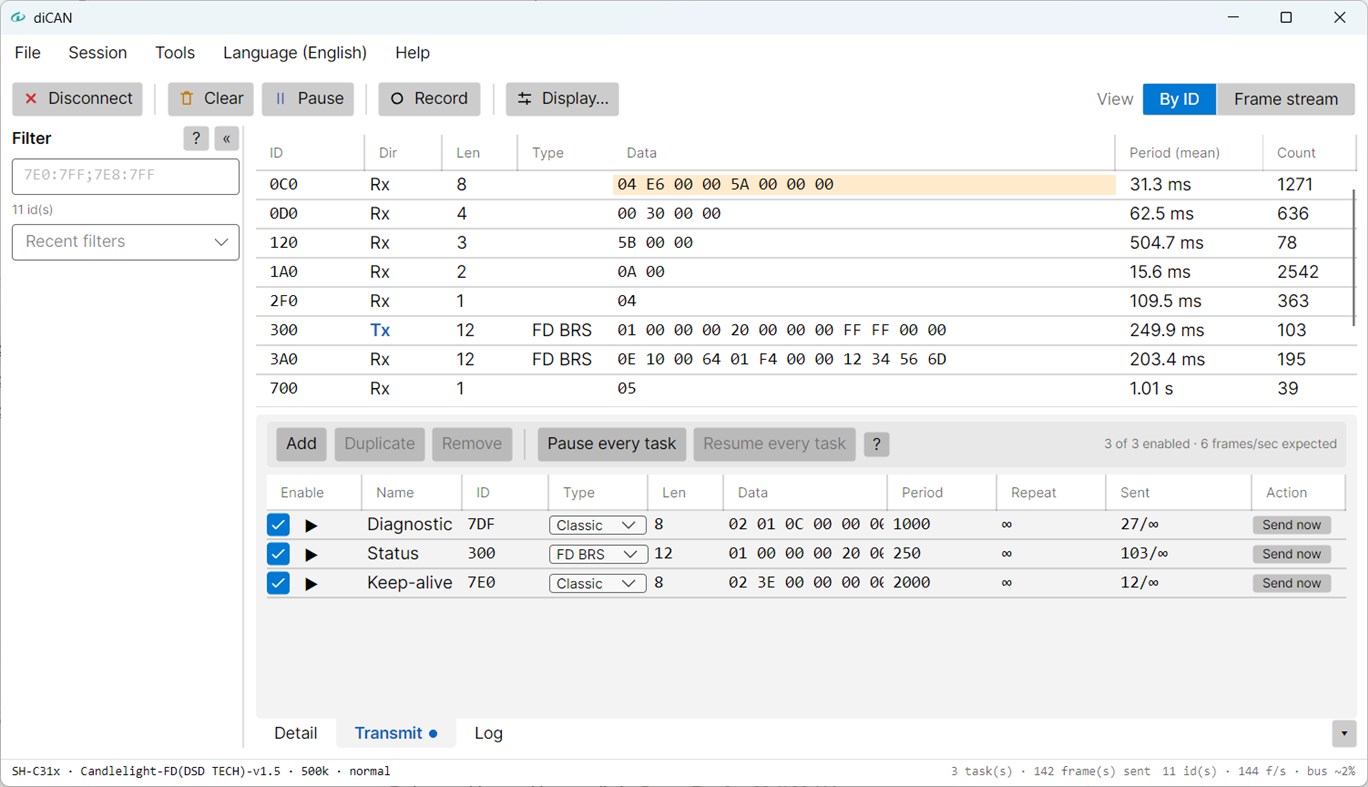
Task: Open the Language (English) menu
Action: (295, 53)
